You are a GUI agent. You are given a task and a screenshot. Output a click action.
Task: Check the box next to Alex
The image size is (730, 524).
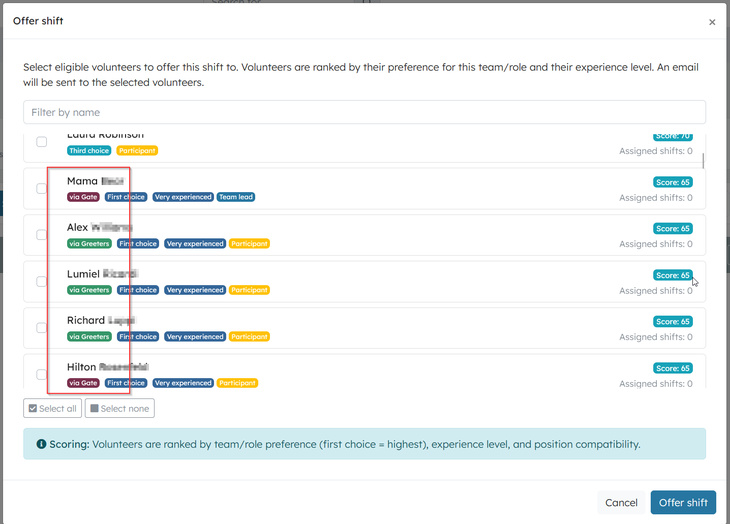click(x=41, y=235)
